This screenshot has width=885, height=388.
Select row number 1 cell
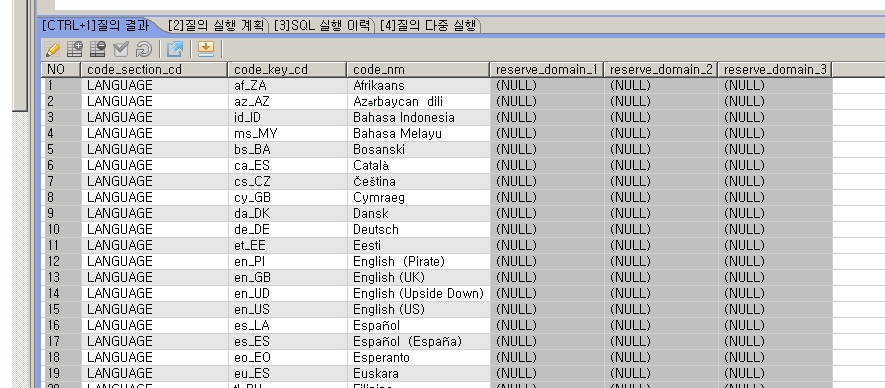pos(61,85)
